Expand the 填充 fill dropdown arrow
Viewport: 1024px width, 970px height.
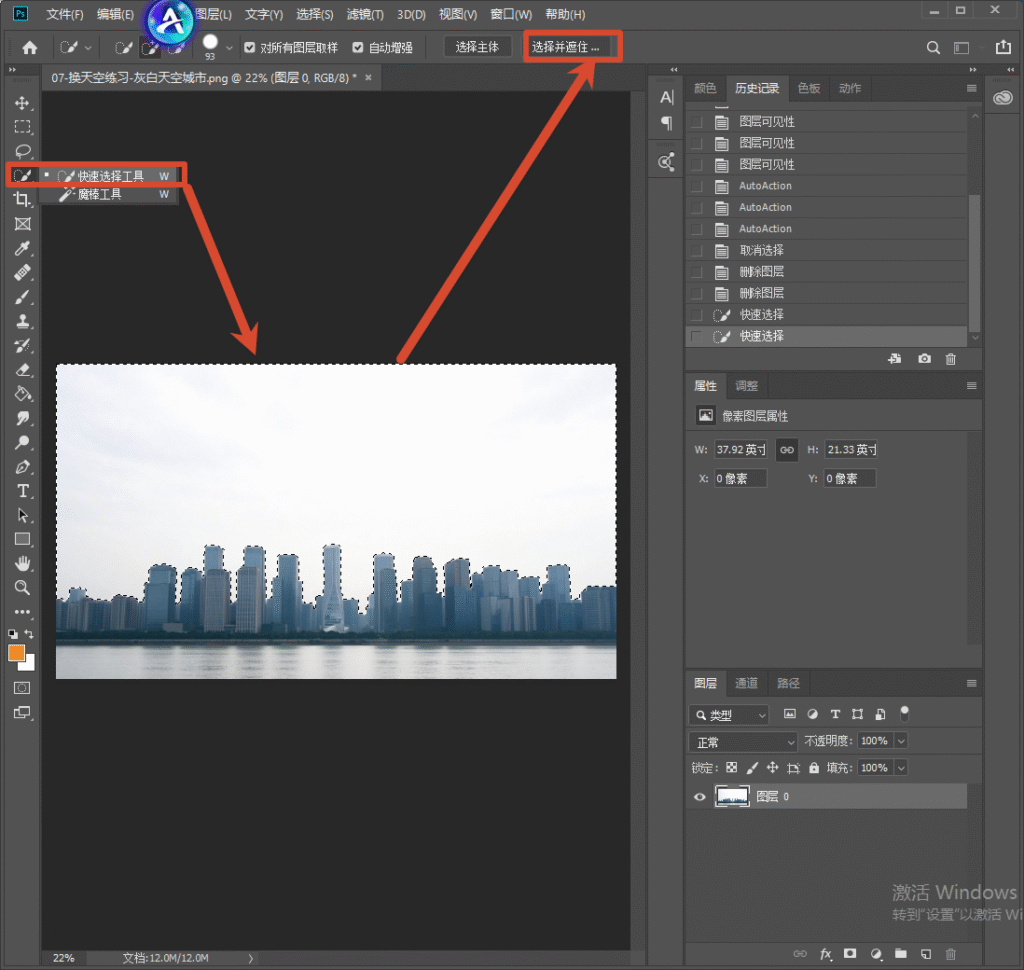pyautogui.click(x=901, y=768)
